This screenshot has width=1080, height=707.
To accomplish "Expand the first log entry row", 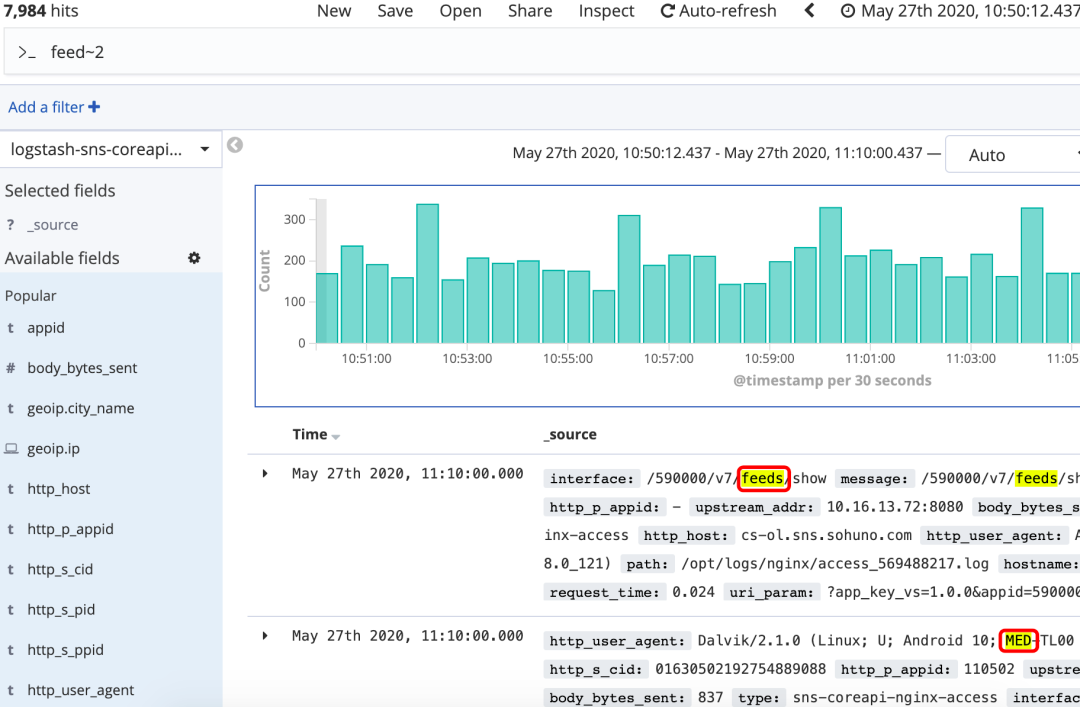I will 265,474.
